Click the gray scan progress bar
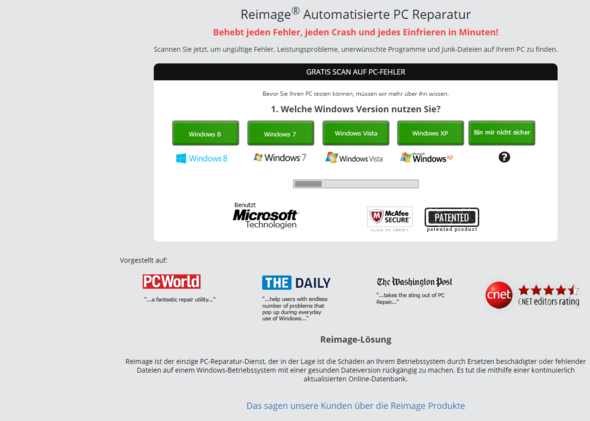The image size is (590, 421). (x=356, y=184)
